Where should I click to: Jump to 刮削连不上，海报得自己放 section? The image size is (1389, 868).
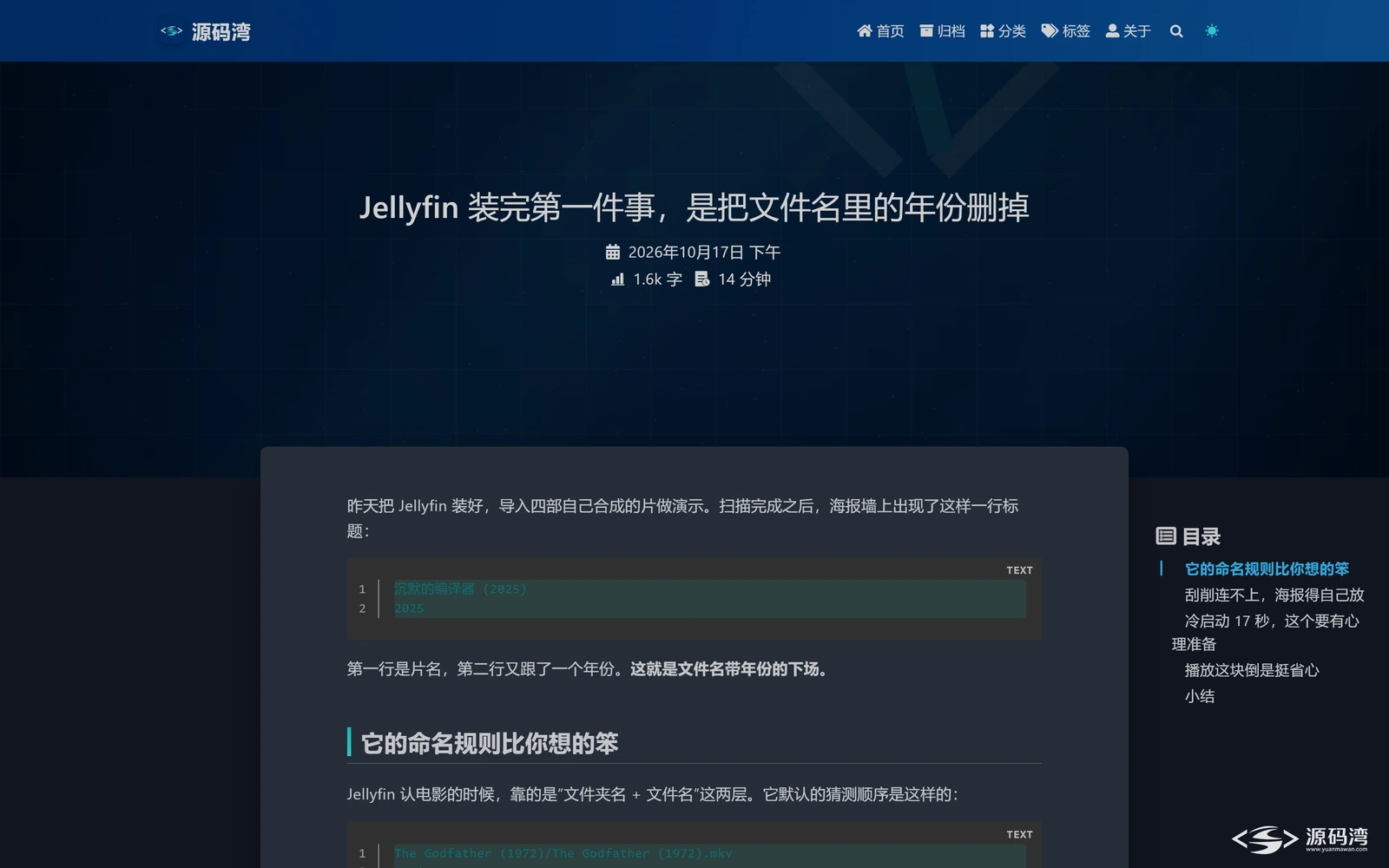click(x=1274, y=595)
